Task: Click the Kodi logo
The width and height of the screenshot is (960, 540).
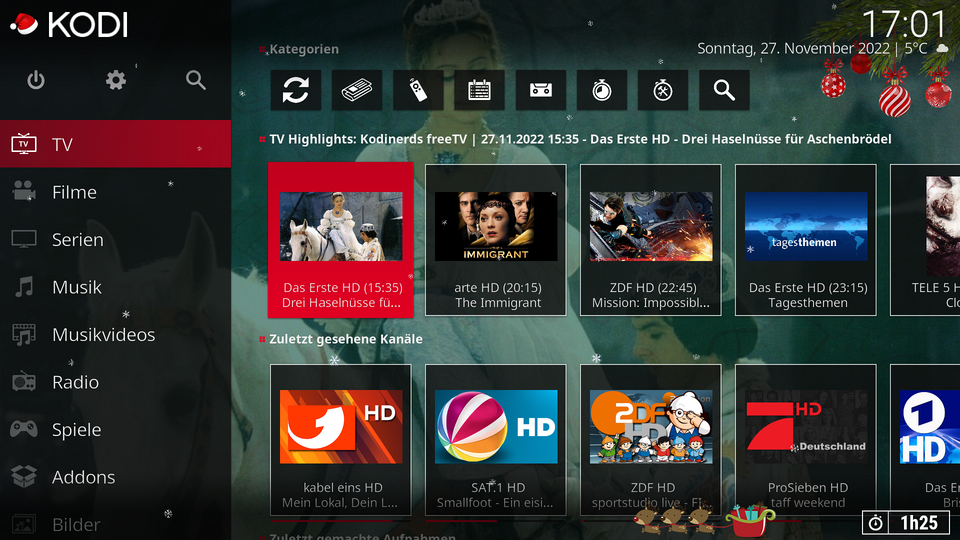Action: click(69, 24)
